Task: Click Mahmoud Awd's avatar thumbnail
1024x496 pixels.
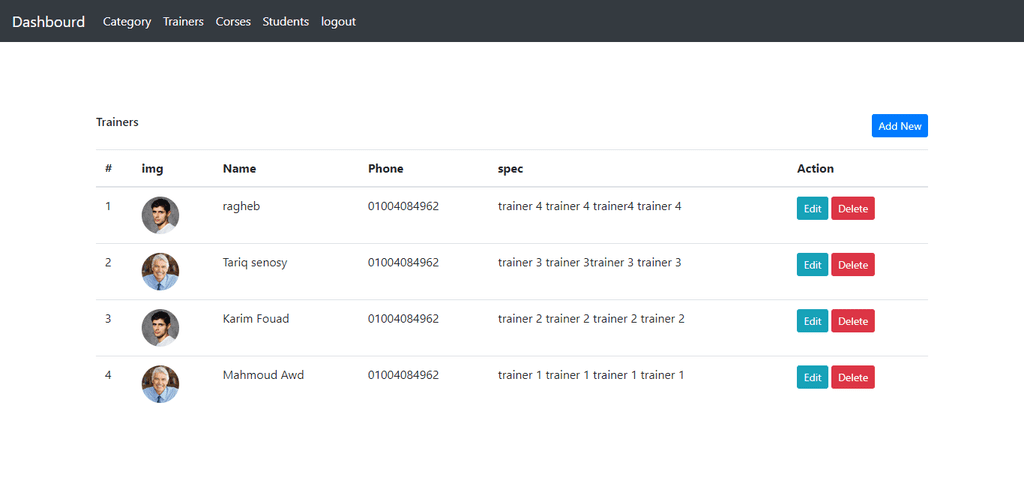Action: [x=160, y=384]
